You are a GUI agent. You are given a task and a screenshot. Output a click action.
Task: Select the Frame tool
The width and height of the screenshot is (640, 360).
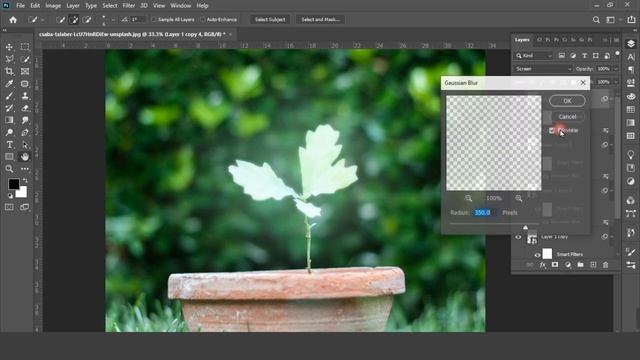[x=25, y=71]
